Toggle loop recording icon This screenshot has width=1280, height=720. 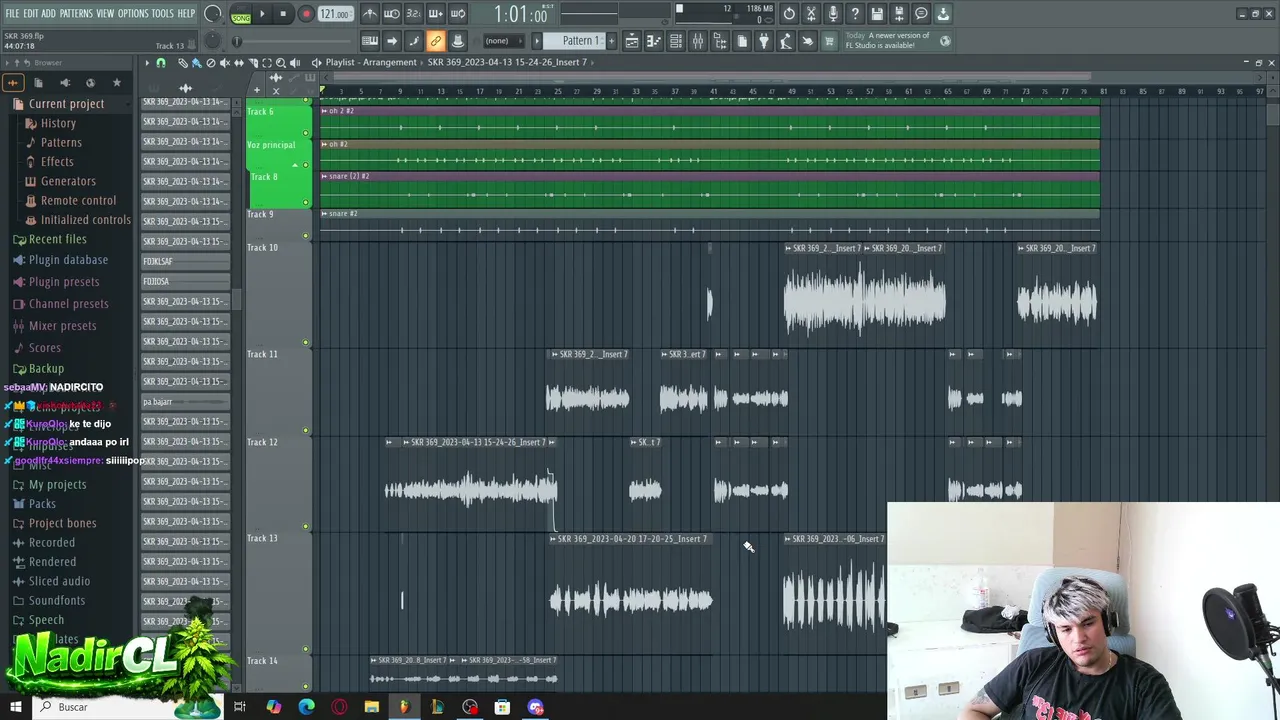pyautogui.click(x=458, y=14)
